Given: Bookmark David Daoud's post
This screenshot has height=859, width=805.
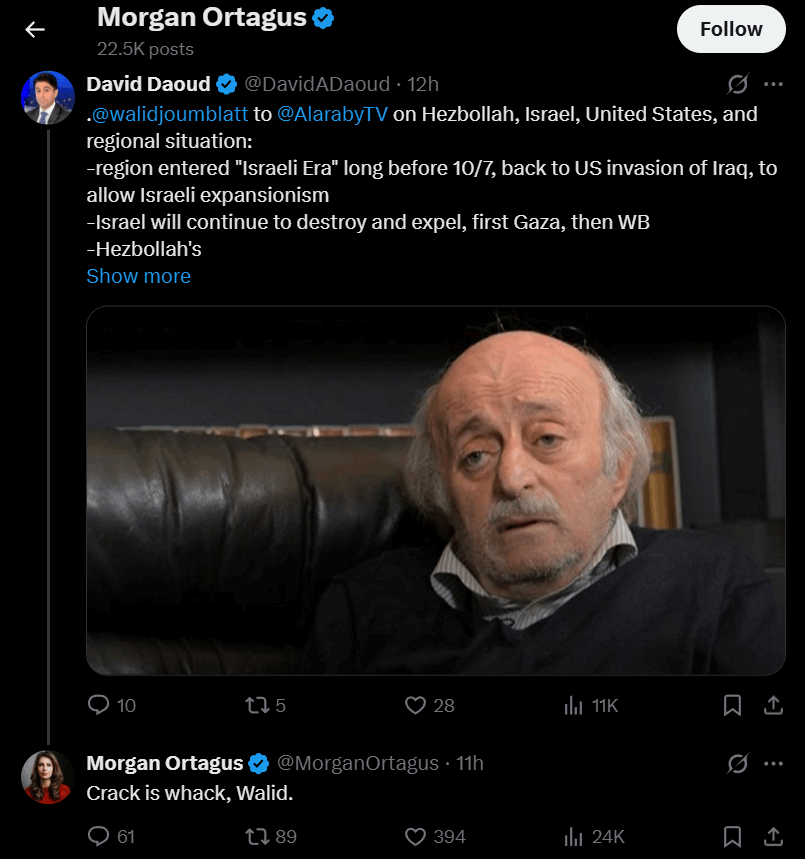Looking at the screenshot, I should 732,705.
